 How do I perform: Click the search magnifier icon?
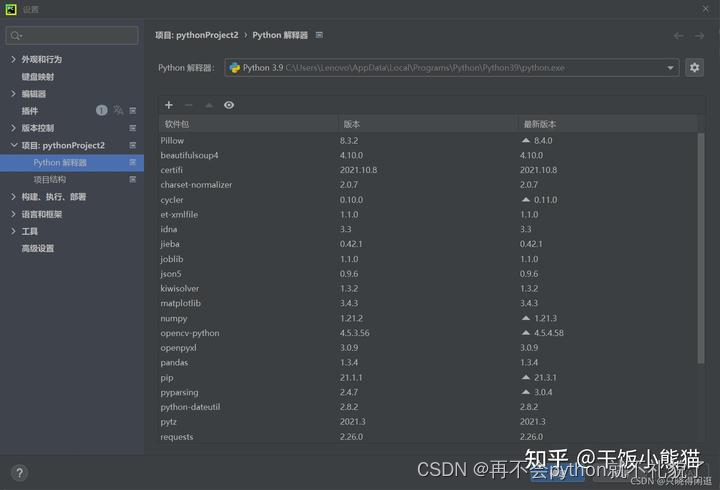click(16, 35)
